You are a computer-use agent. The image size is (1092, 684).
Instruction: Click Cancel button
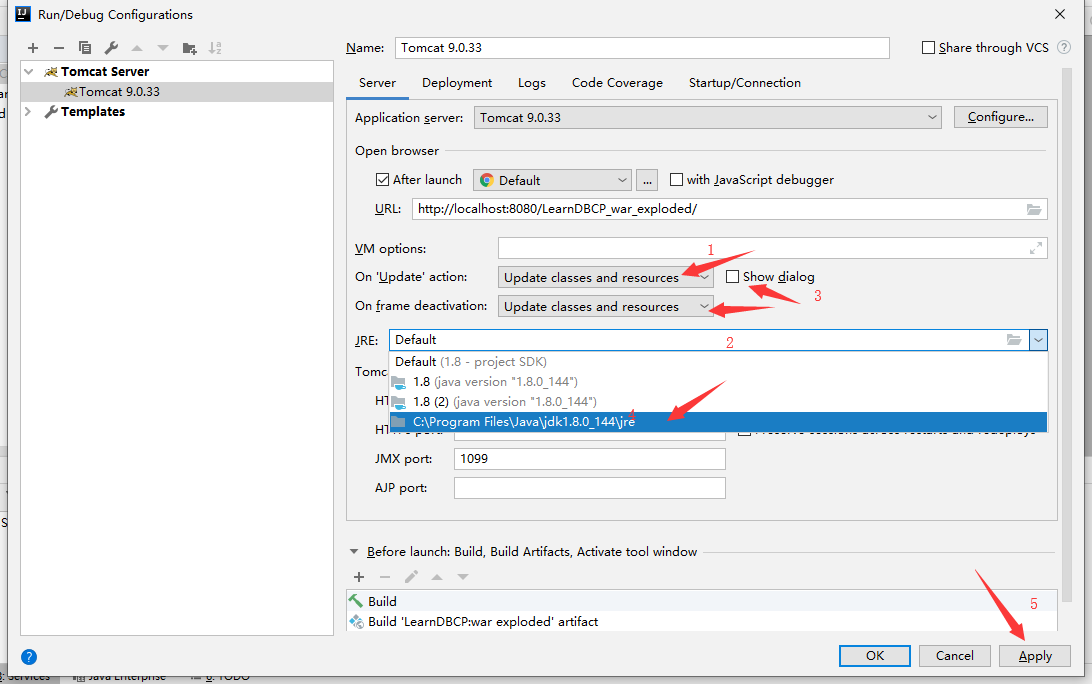click(954, 655)
